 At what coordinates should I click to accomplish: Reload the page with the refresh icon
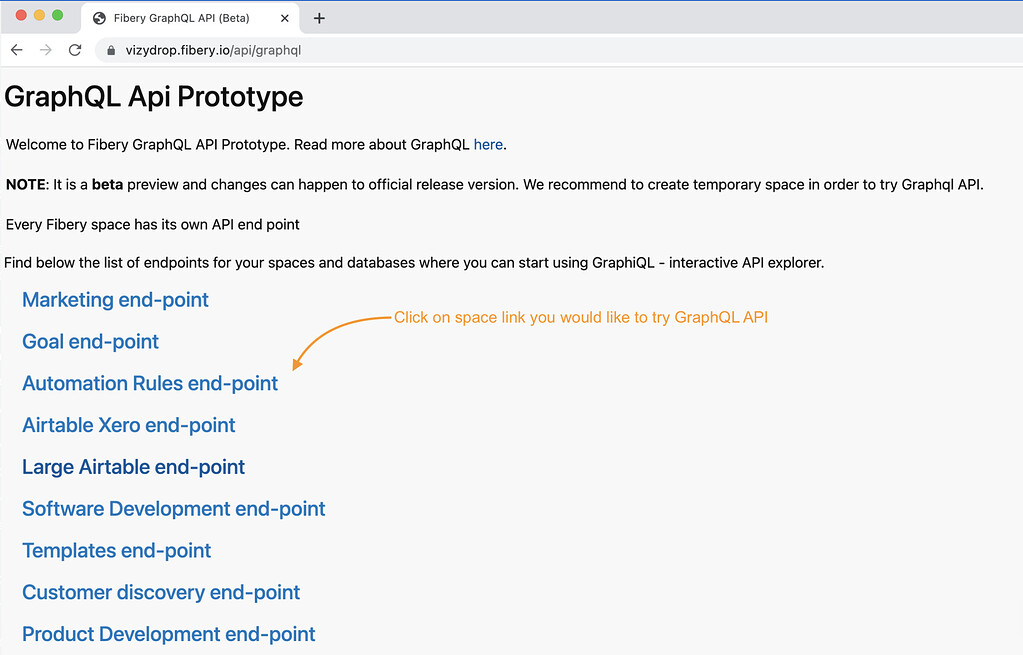coord(74,49)
